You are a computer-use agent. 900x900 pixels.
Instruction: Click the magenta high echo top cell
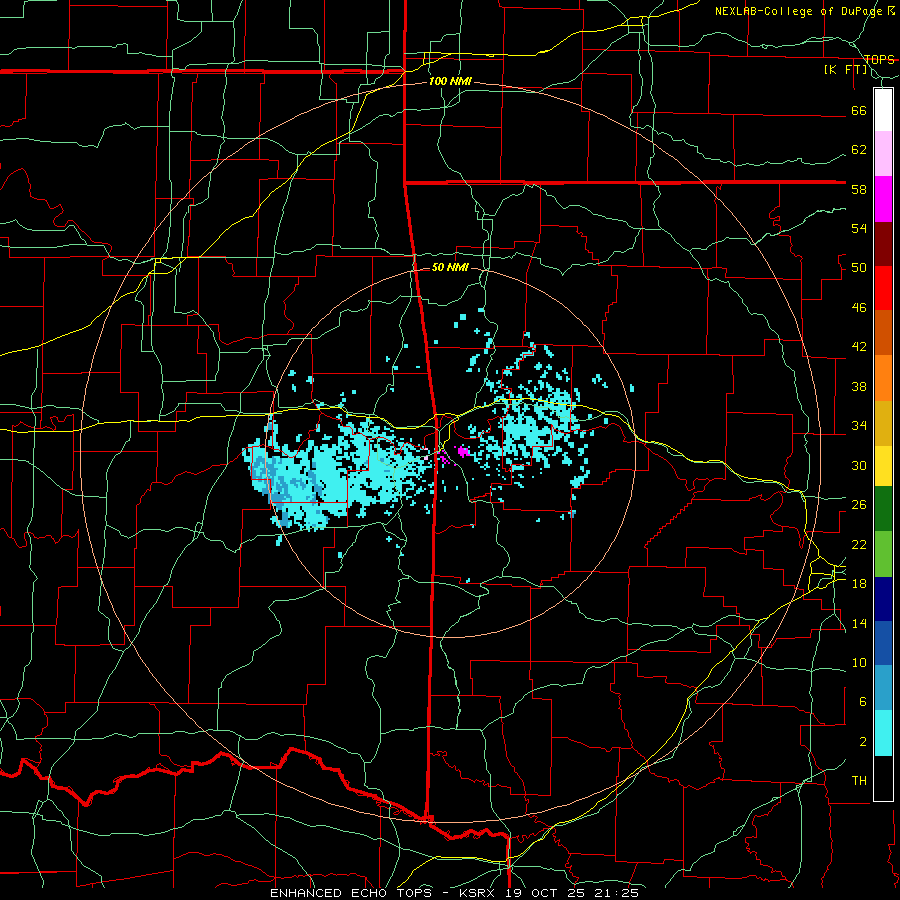coord(463,451)
